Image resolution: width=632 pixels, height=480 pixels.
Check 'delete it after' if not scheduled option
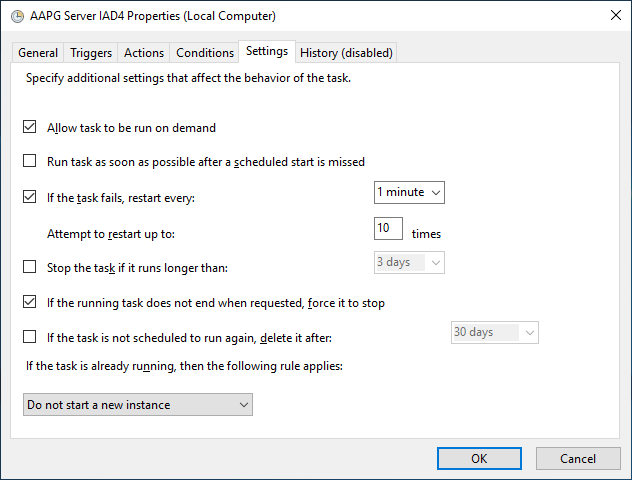[30, 337]
